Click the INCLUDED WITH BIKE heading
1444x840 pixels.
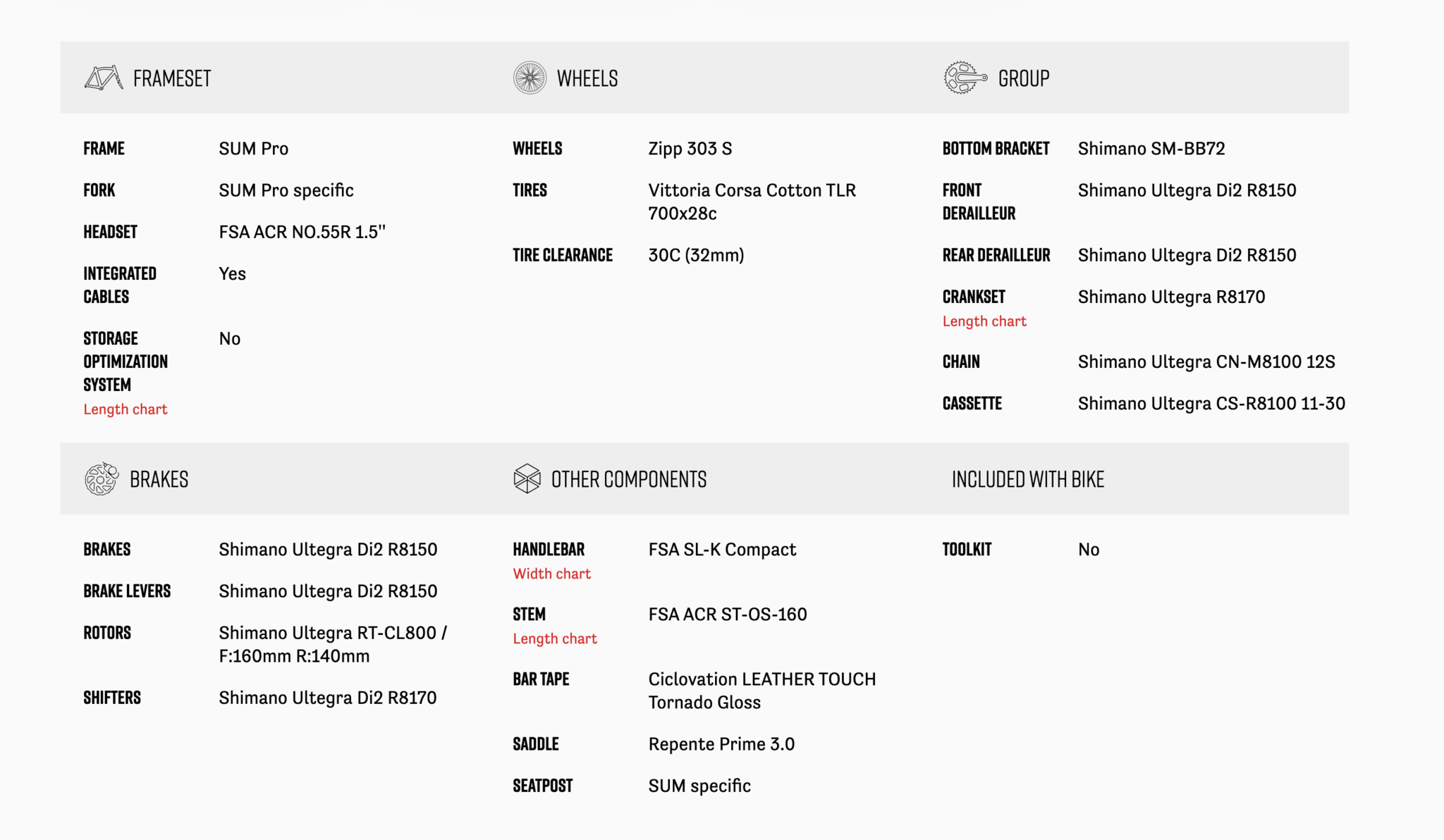tap(1028, 479)
